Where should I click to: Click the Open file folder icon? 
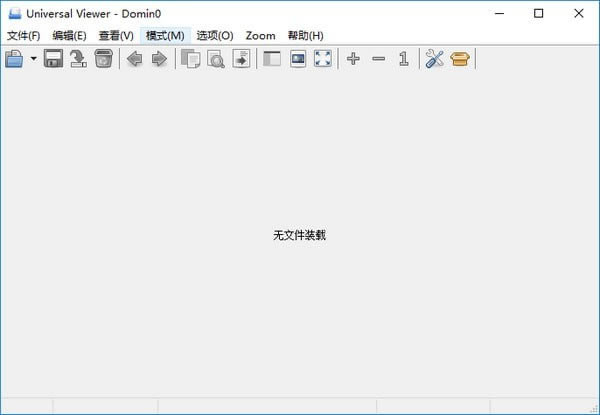coord(14,59)
